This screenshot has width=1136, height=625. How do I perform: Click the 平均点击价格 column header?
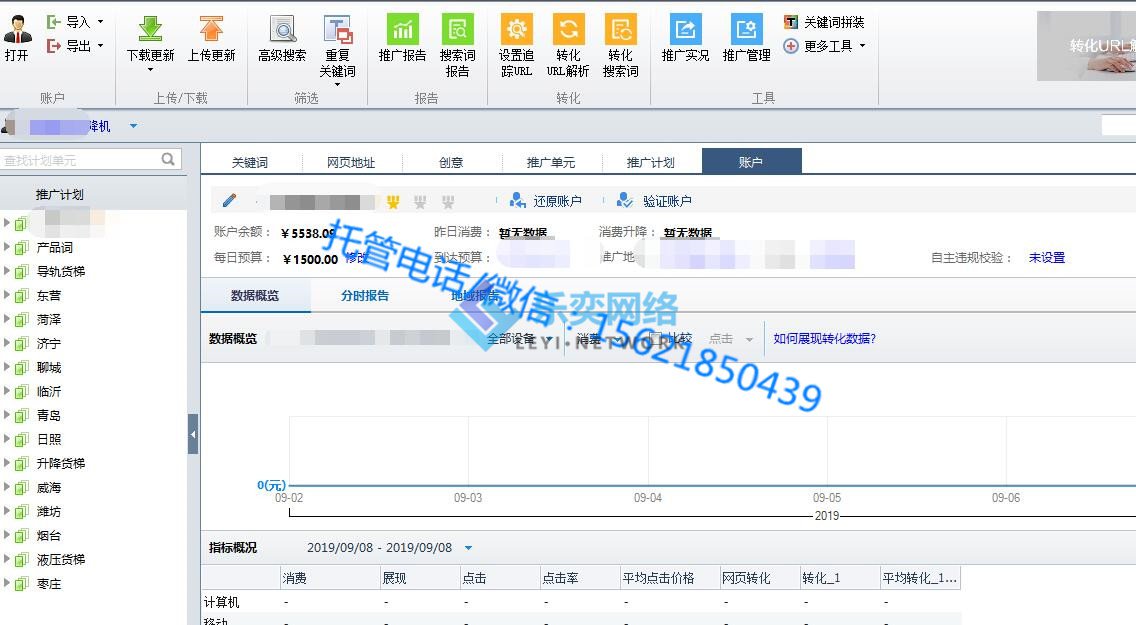[669, 578]
